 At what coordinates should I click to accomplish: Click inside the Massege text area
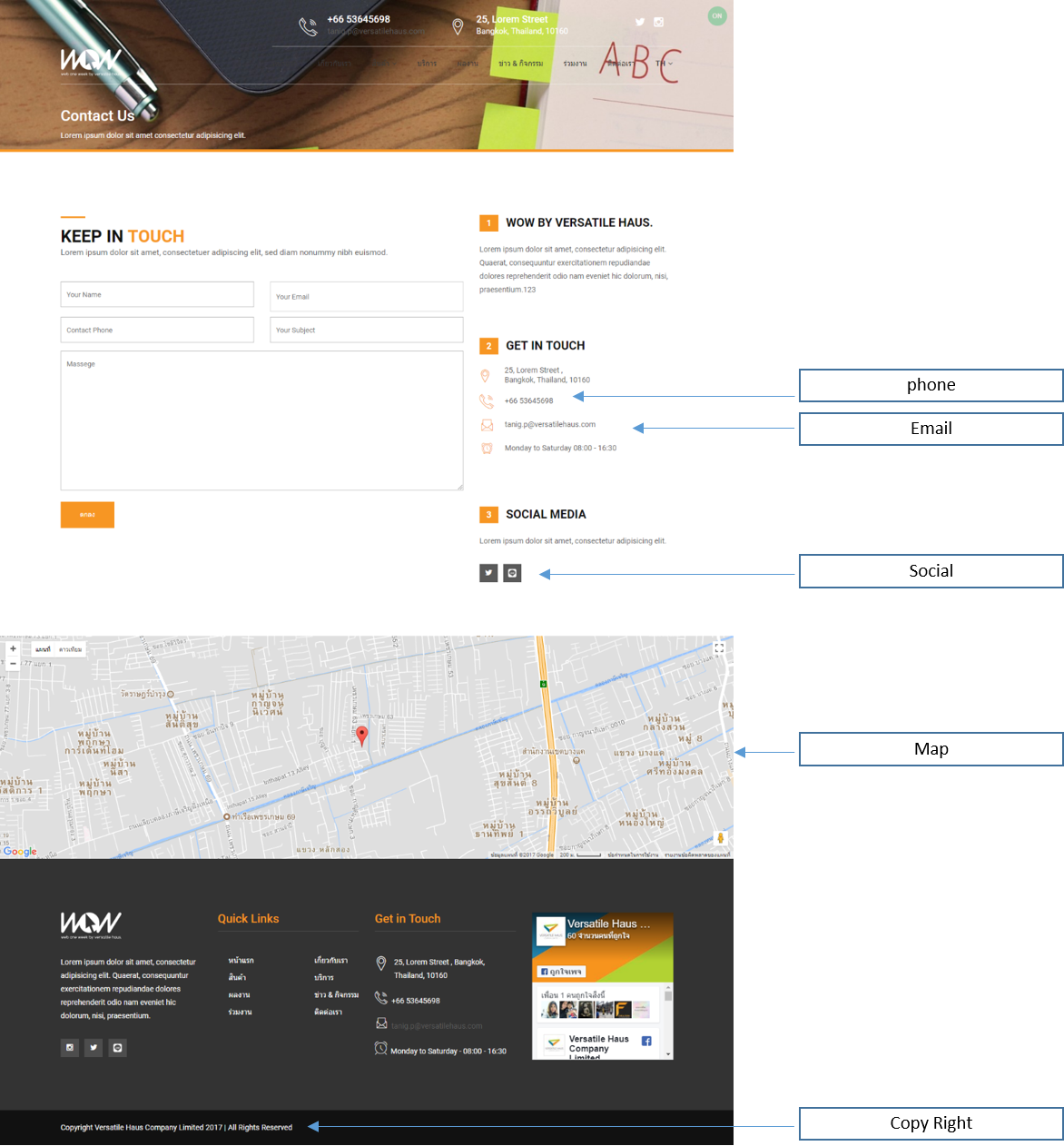tap(261, 420)
